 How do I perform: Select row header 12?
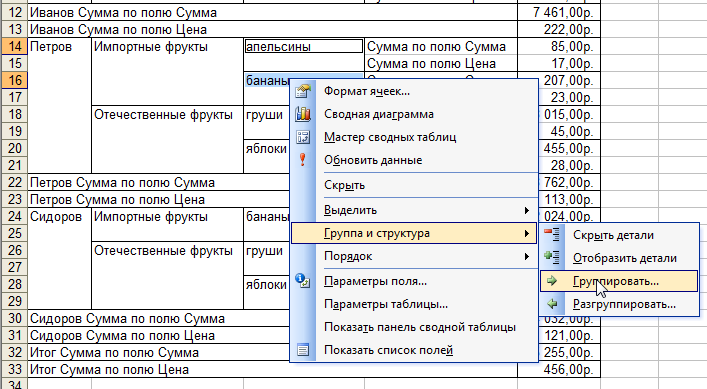click(x=14, y=12)
